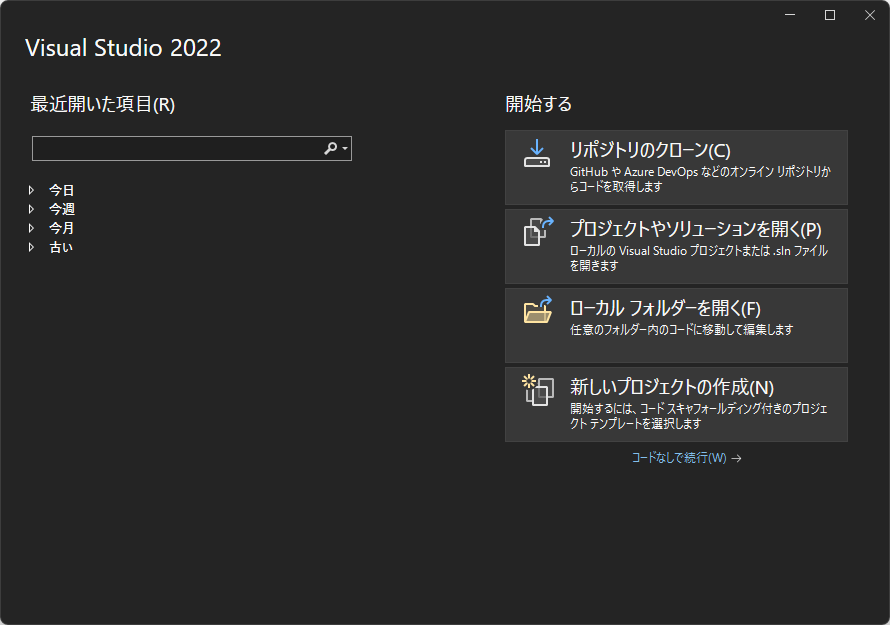Viewport: 890px width, 625px height.
Task: Click the magnifier search icon in recent items box
Action: [330, 149]
